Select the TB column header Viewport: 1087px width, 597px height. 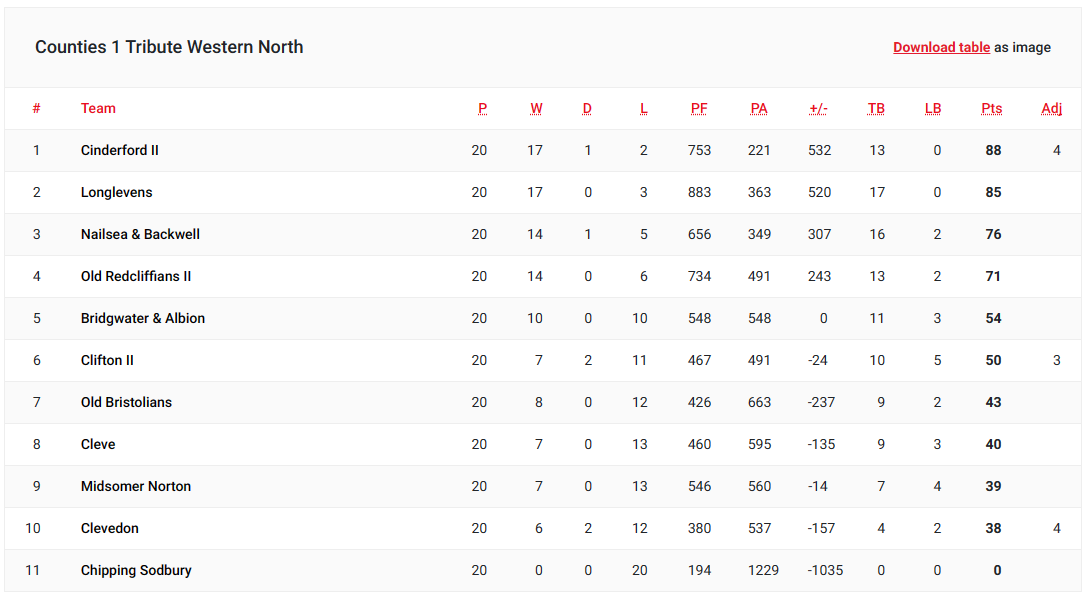point(876,108)
